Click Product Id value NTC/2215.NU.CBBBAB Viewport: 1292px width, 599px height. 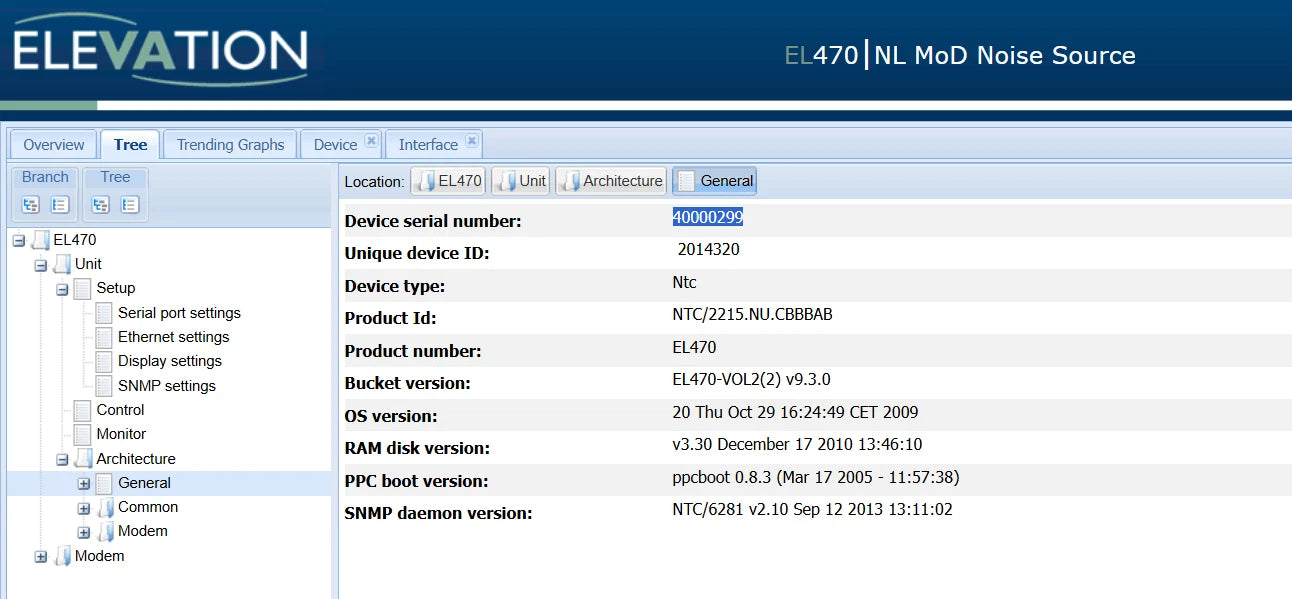tap(753, 315)
